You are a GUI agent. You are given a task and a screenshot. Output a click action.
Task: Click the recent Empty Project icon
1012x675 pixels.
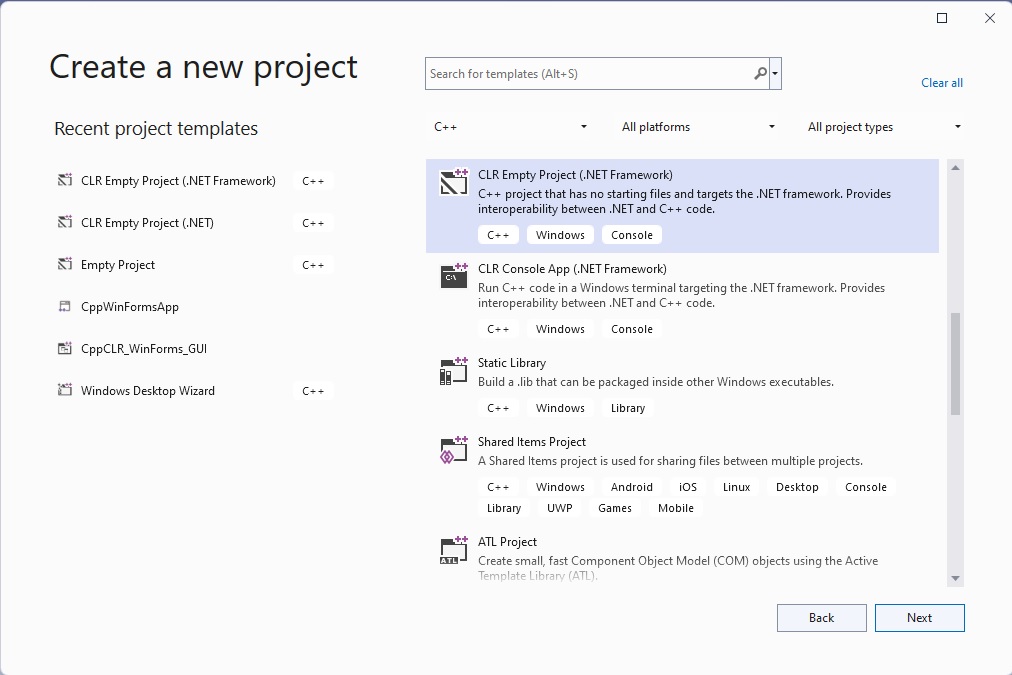[x=65, y=264]
